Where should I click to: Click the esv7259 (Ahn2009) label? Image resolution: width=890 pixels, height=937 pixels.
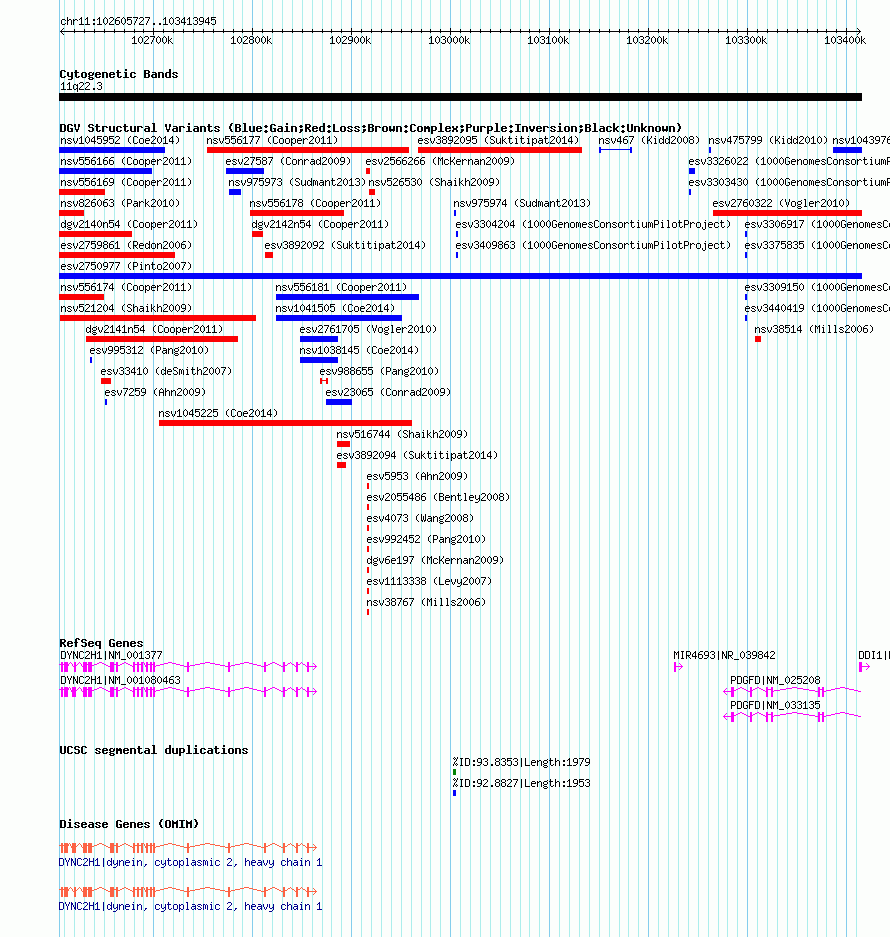pyautogui.click(x=155, y=392)
